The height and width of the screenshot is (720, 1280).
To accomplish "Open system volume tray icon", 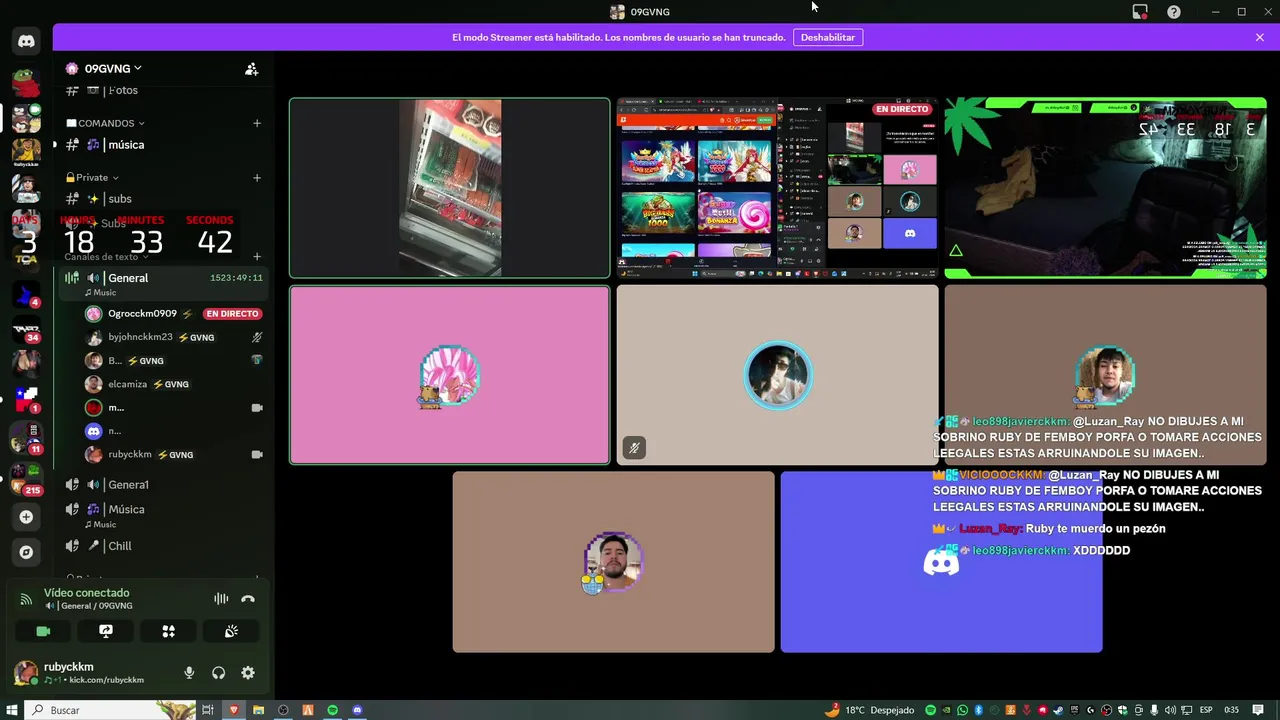I will click(1170, 710).
